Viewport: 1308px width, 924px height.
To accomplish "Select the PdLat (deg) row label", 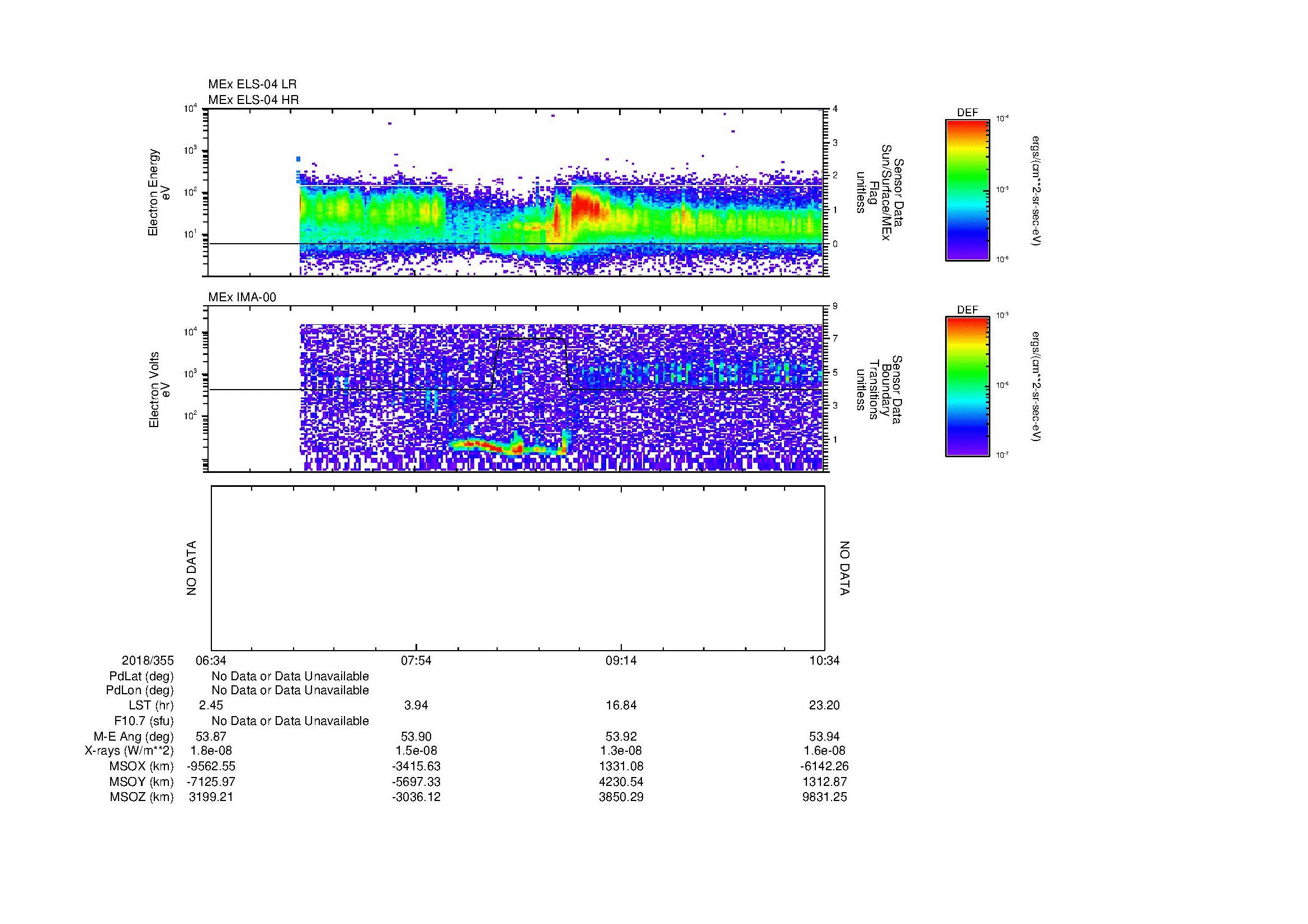I will 141,676.
